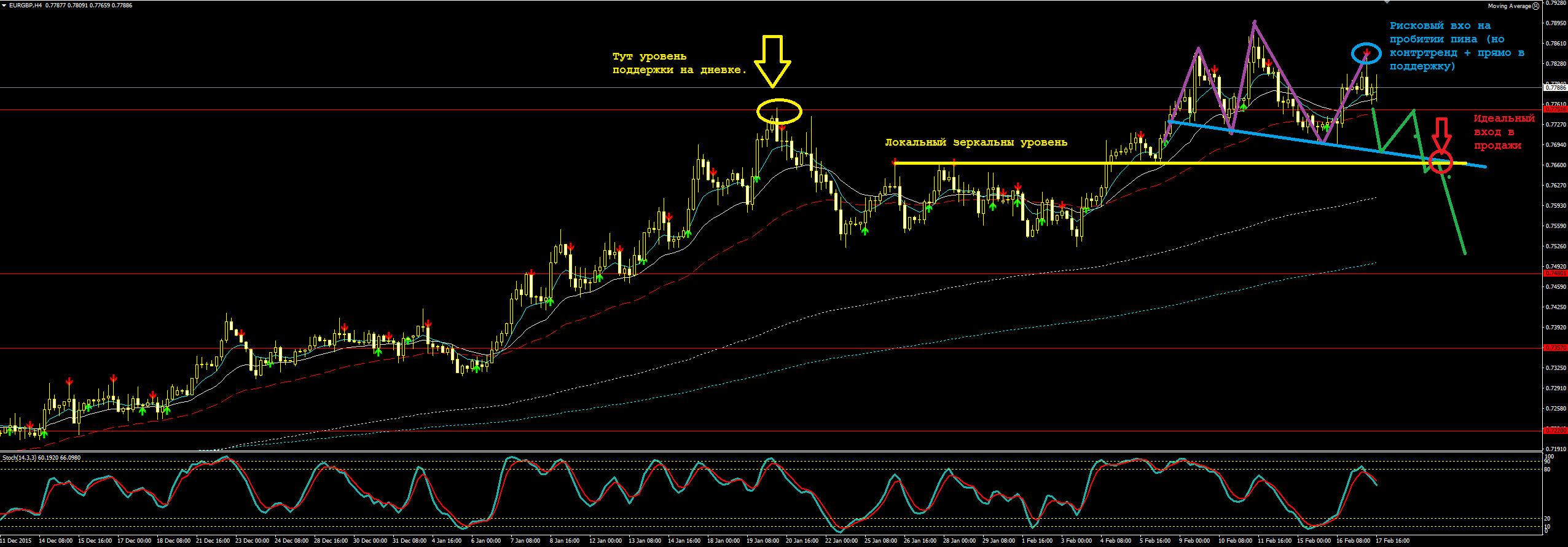Click the '19 Jan 08:00' time axis label
Viewport: 1568px width, 547px height.
point(763,541)
